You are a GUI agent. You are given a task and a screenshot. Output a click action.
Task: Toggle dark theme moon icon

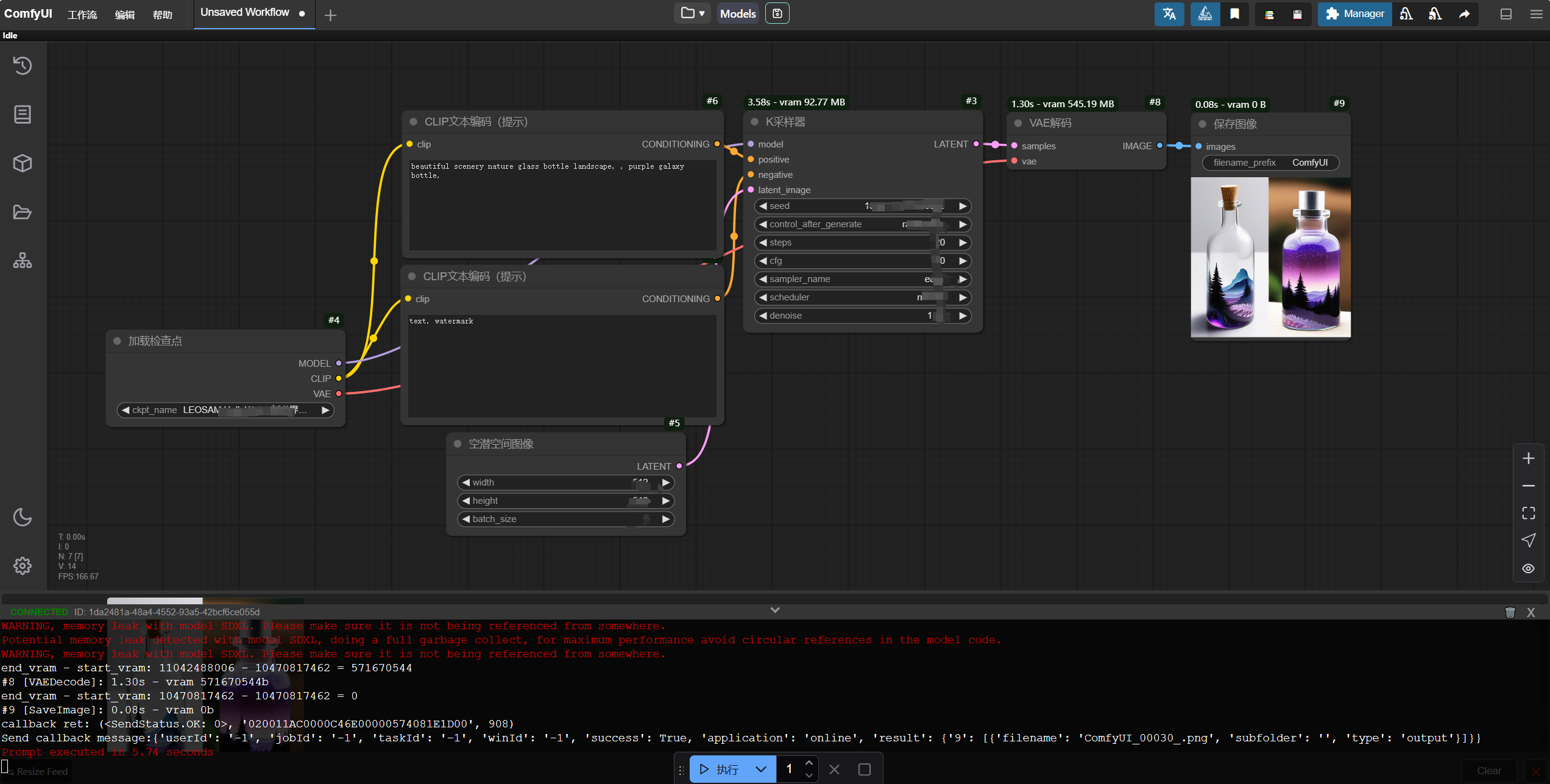pyautogui.click(x=23, y=517)
